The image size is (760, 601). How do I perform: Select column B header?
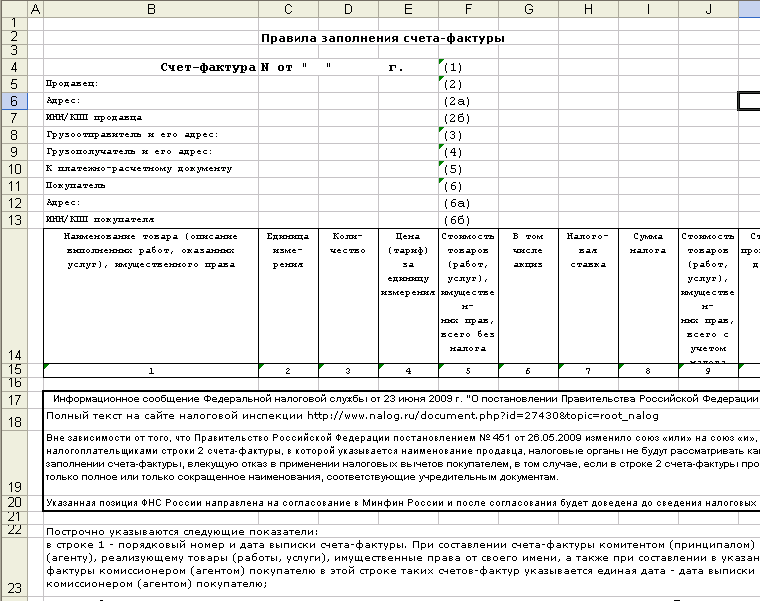(x=151, y=9)
